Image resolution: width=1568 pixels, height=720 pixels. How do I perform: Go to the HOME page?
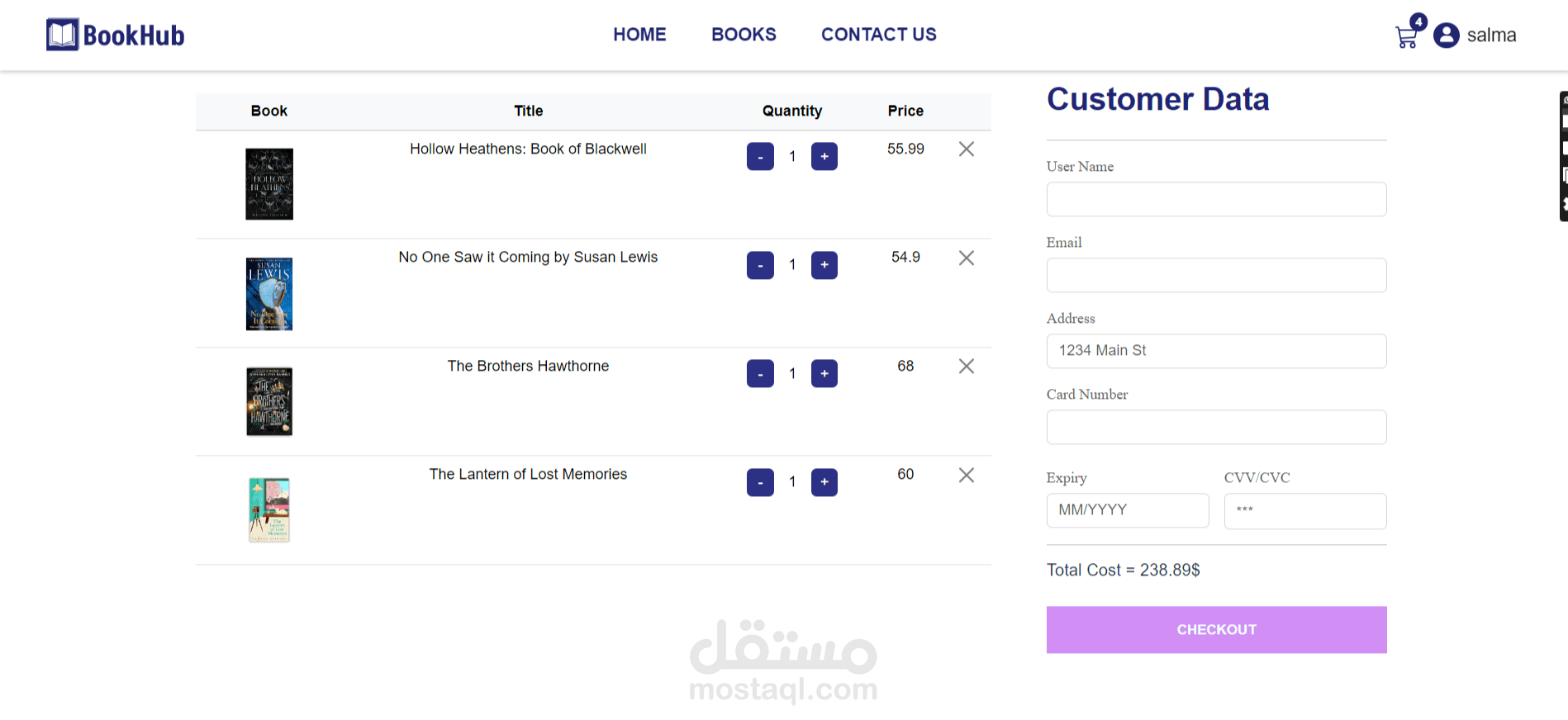click(x=639, y=35)
